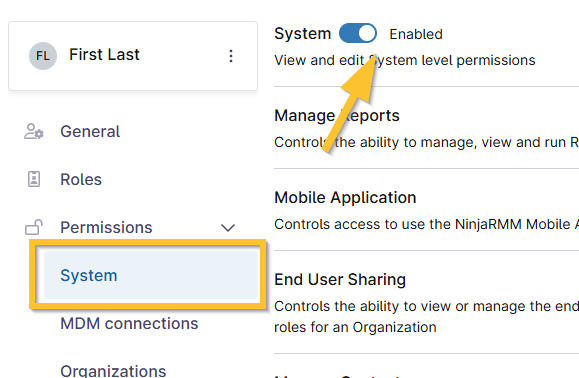Select System under Permissions

[x=151, y=275]
